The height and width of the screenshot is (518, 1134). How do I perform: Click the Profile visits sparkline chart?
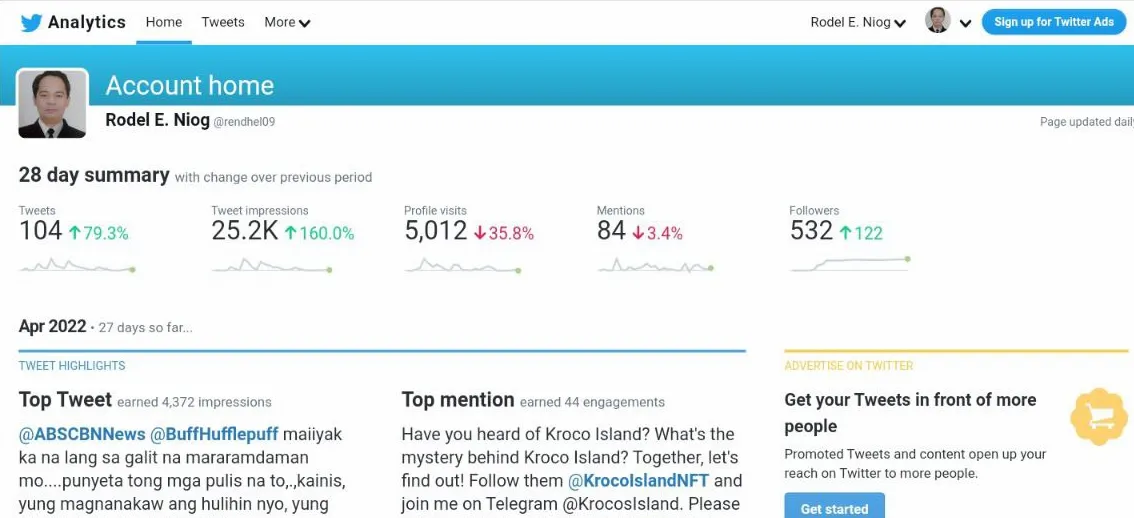point(464,265)
